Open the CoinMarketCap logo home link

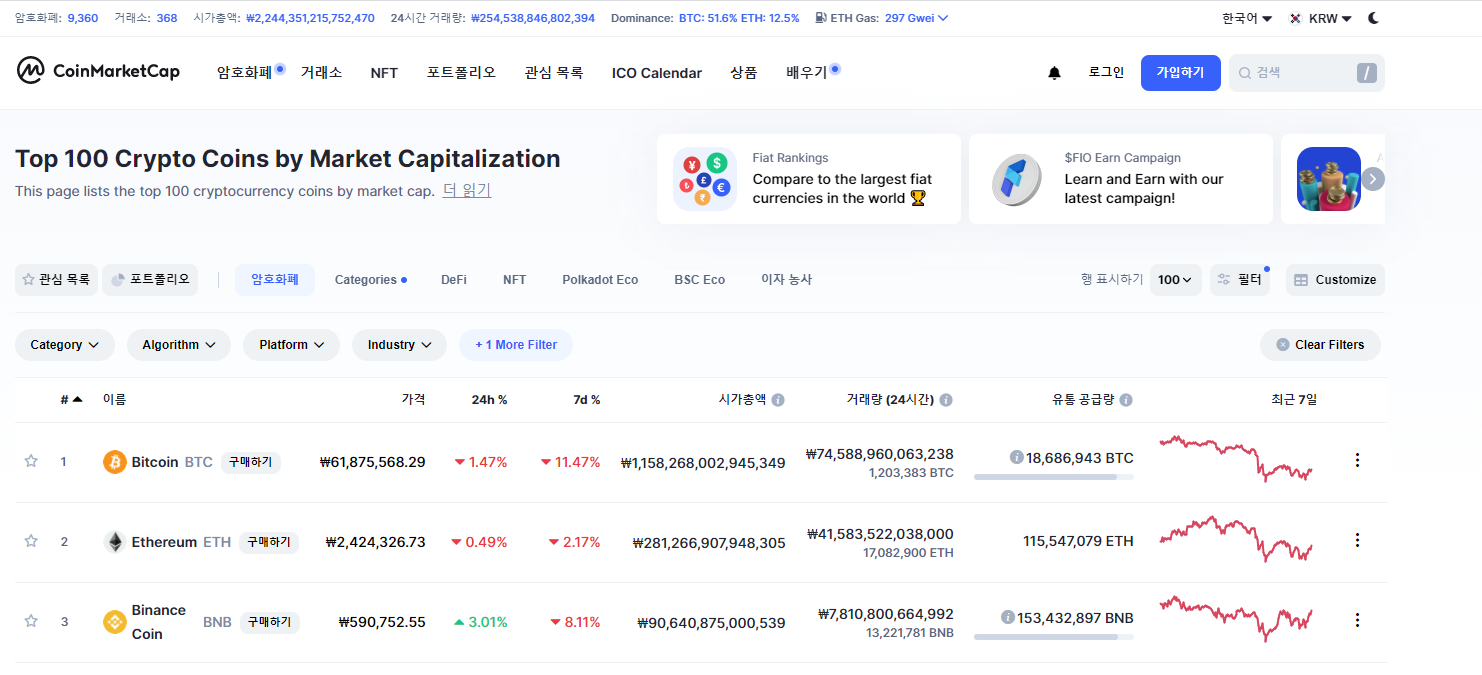98,71
